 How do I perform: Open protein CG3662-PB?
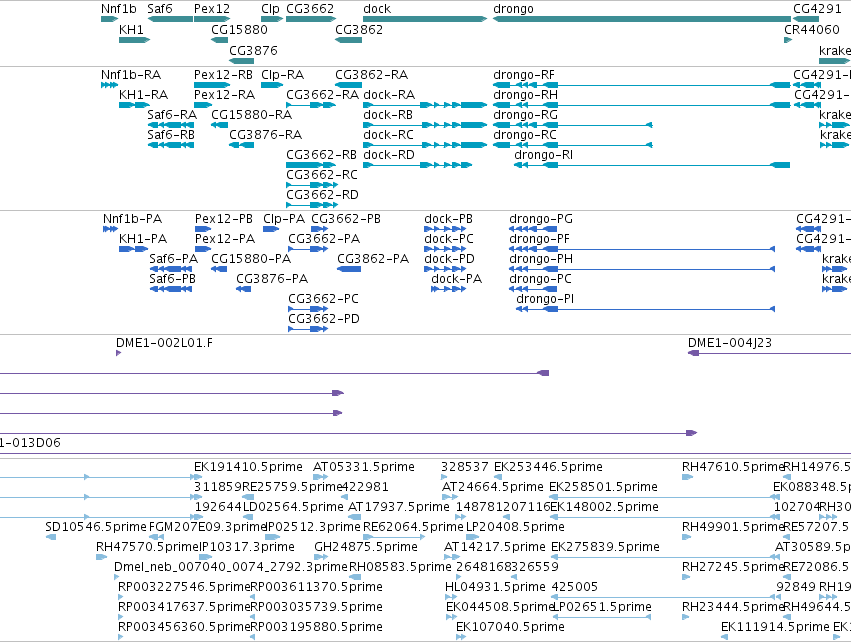346,219
